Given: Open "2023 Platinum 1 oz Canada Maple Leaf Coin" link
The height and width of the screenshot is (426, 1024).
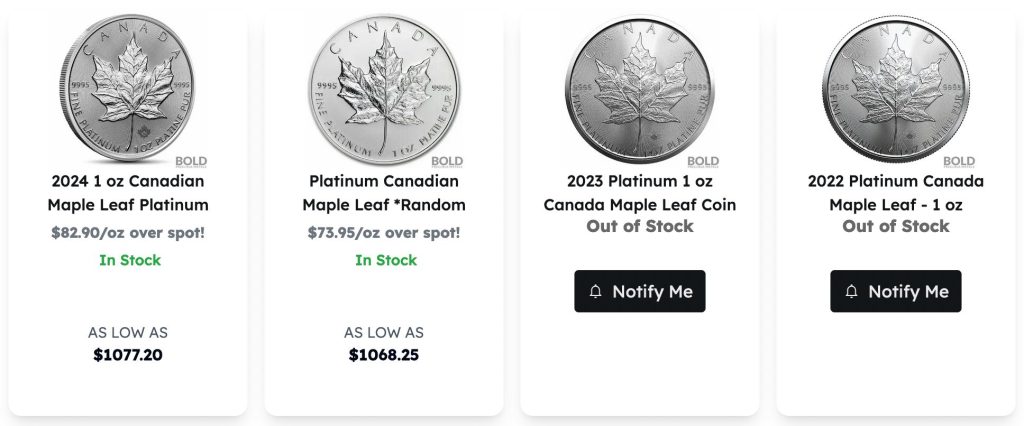Looking at the screenshot, I should 640,193.
